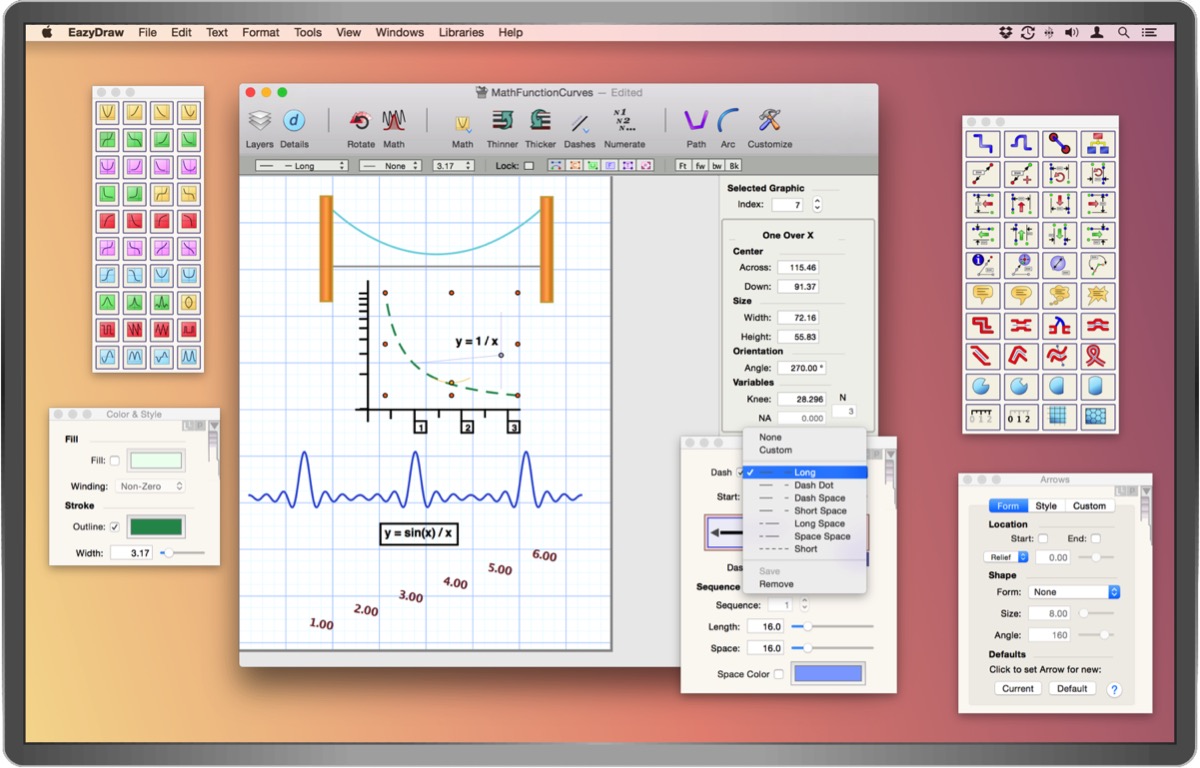1200x768 pixels.
Task: Enable the Space Color checkbox
Action: 779,674
